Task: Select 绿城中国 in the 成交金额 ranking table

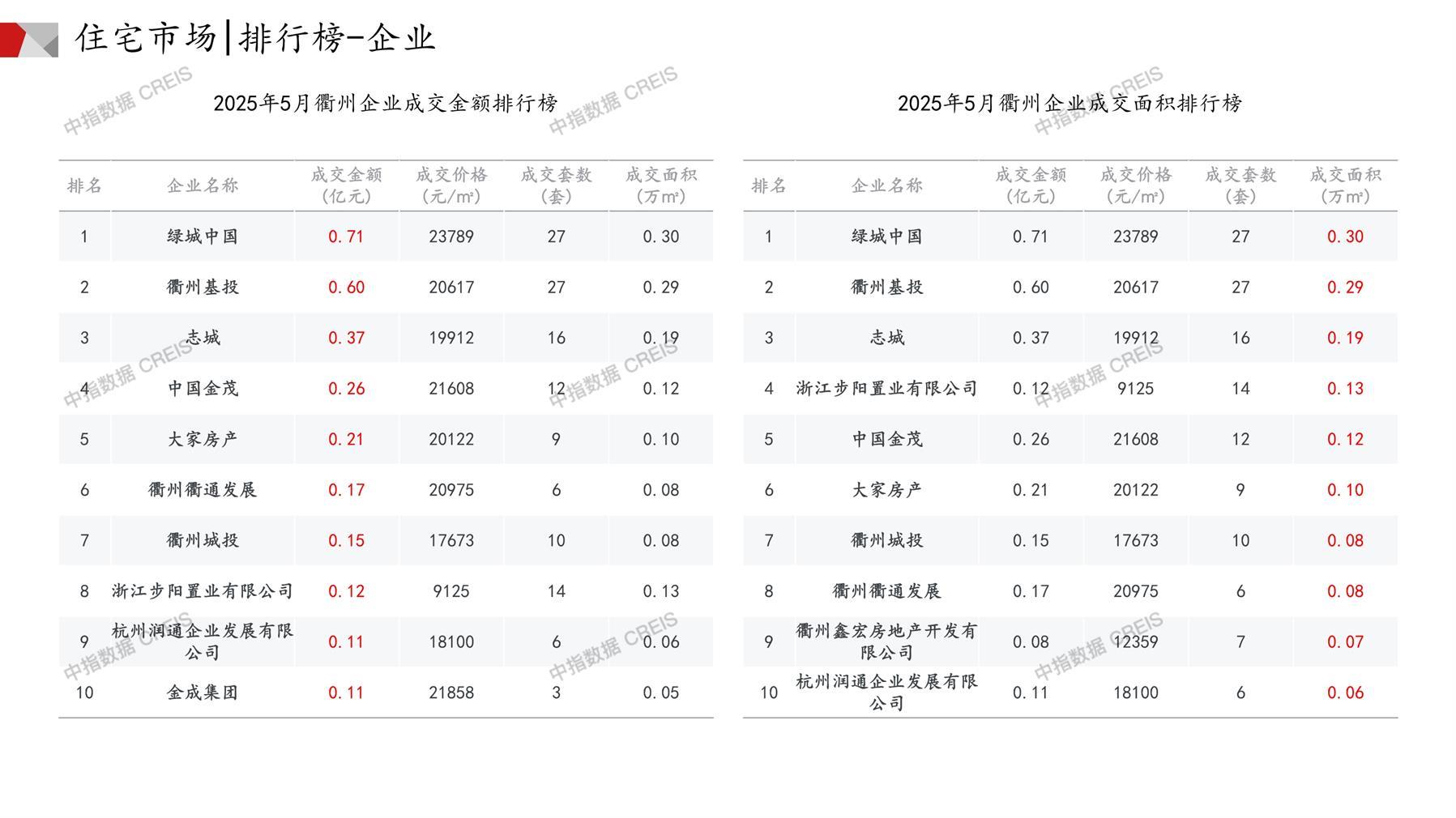Action: [203, 236]
